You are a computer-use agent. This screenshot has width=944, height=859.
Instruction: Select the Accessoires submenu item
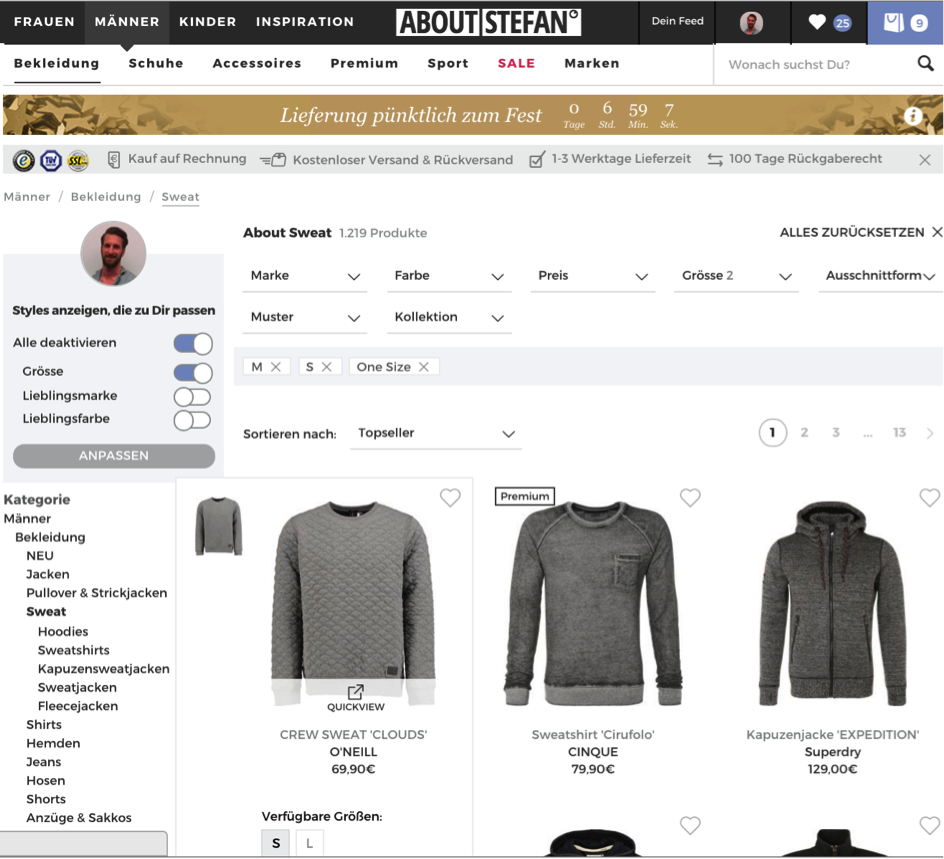click(256, 63)
